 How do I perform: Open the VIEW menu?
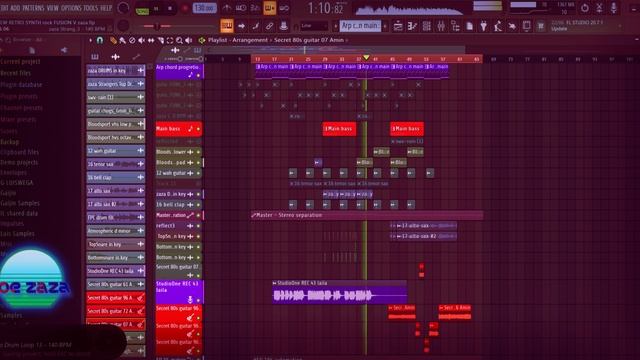pyautogui.click(x=53, y=8)
